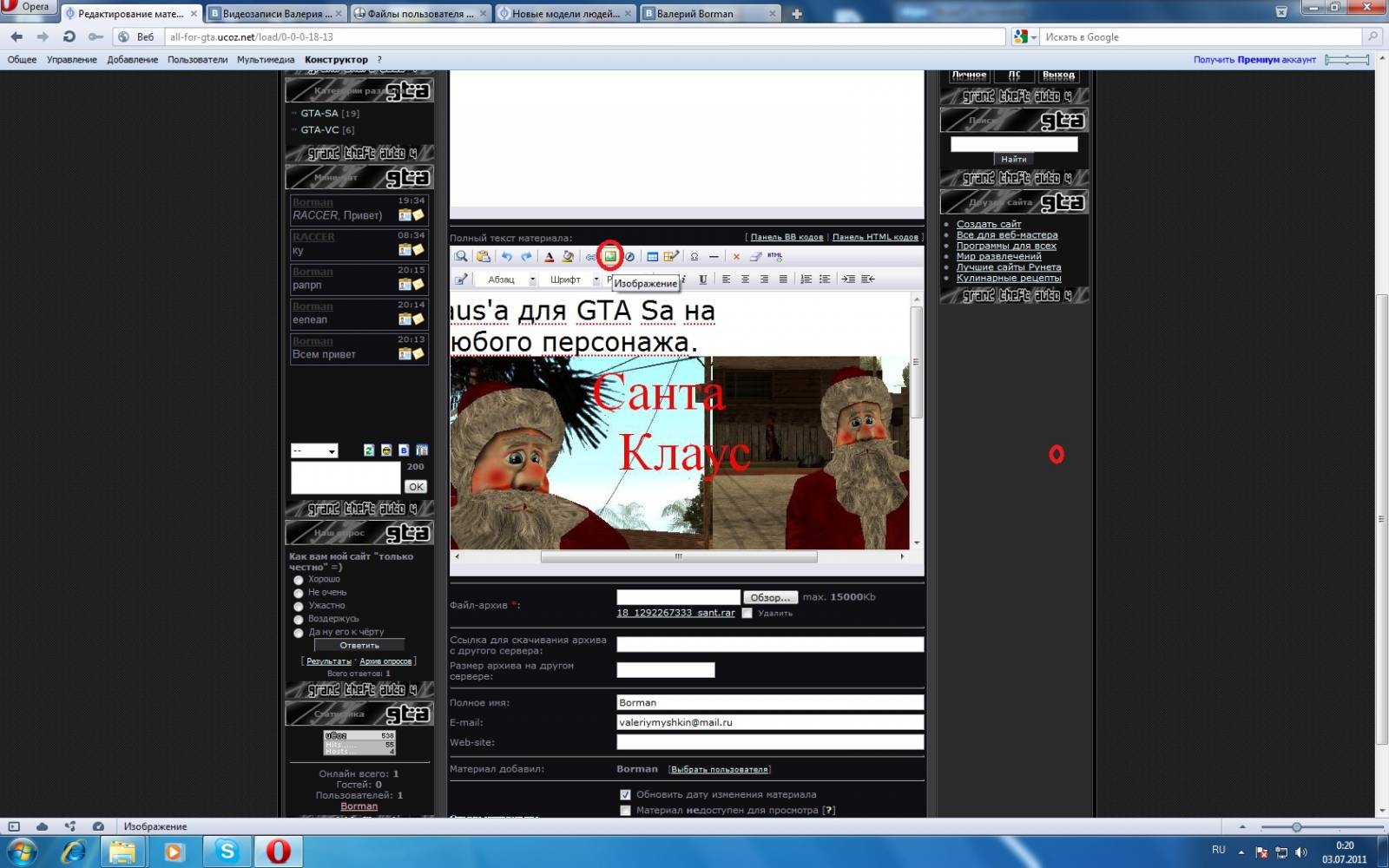Click the insert image icon in editor toolbar
The image size is (1389, 868).
coord(610,256)
